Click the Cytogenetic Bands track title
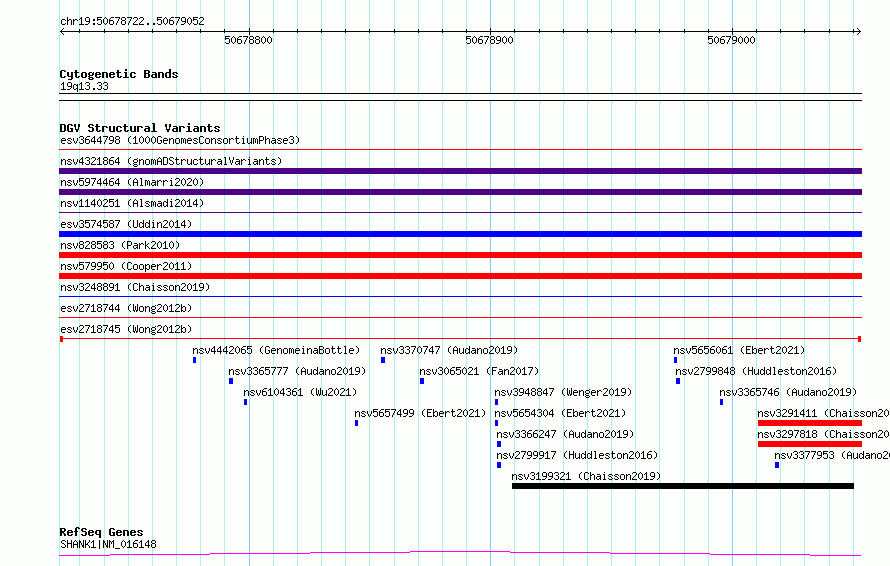 119,74
